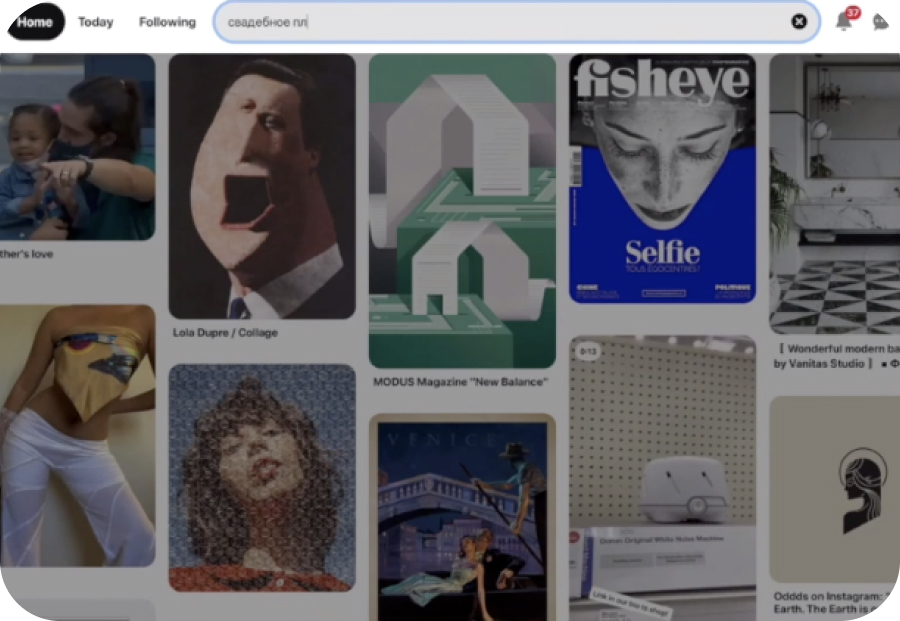This screenshot has width=900, height=621.
Task: Open the messages chat icon
Action: click(x=880, y=22)
